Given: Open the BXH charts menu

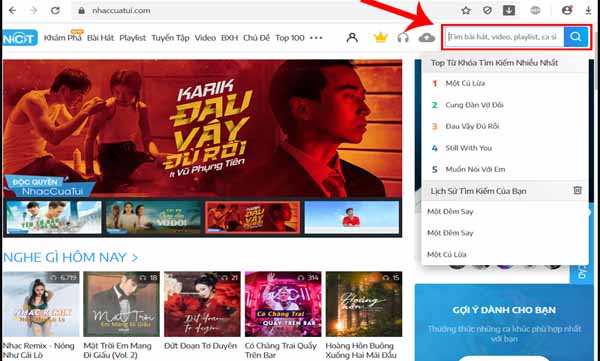Looking at the screenshot, I should coord(230,38).
